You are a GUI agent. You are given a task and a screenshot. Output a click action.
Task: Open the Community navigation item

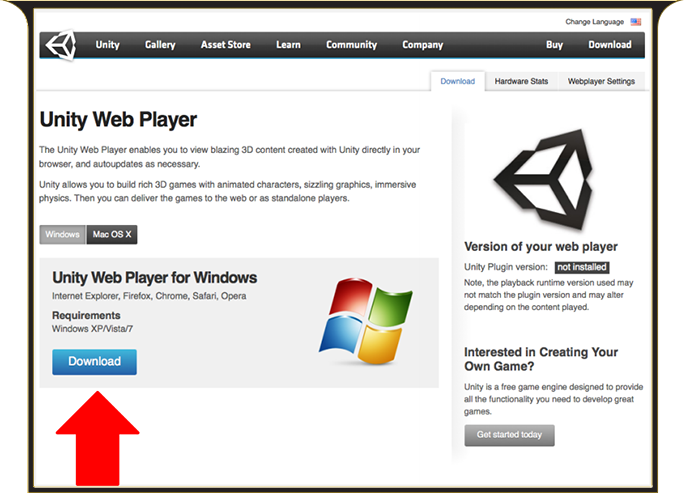tap(351, 45)
